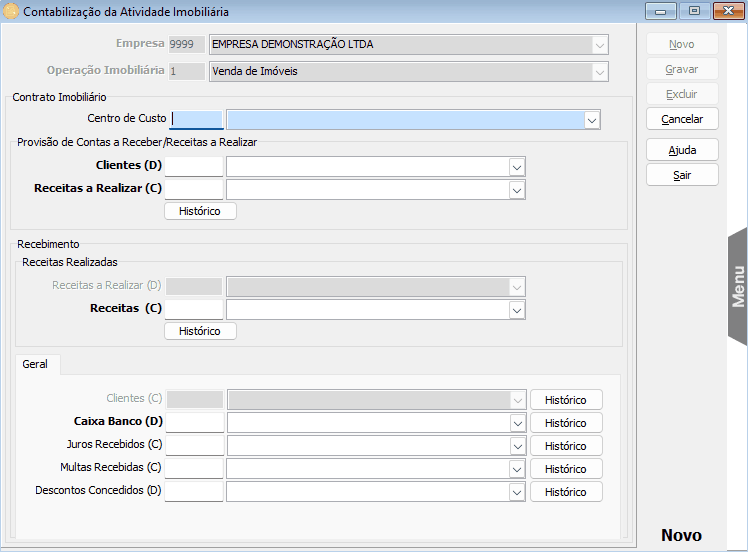Open Descontos Concedidos (D) dropdown
The width and height of the screenshot is (748, 552).
tap(517, 492)
